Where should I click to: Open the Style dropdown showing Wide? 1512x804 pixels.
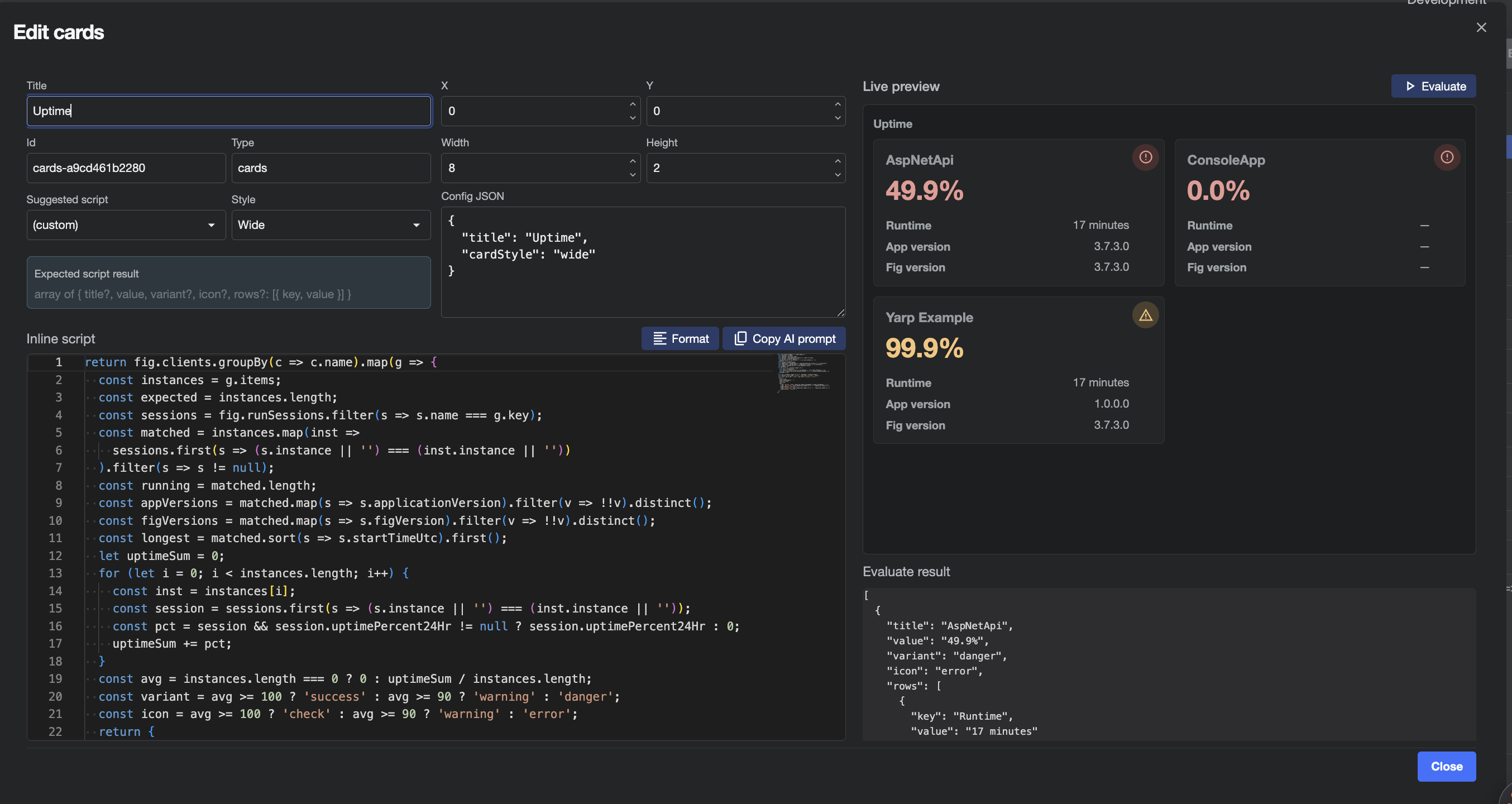tap(331, 226)
